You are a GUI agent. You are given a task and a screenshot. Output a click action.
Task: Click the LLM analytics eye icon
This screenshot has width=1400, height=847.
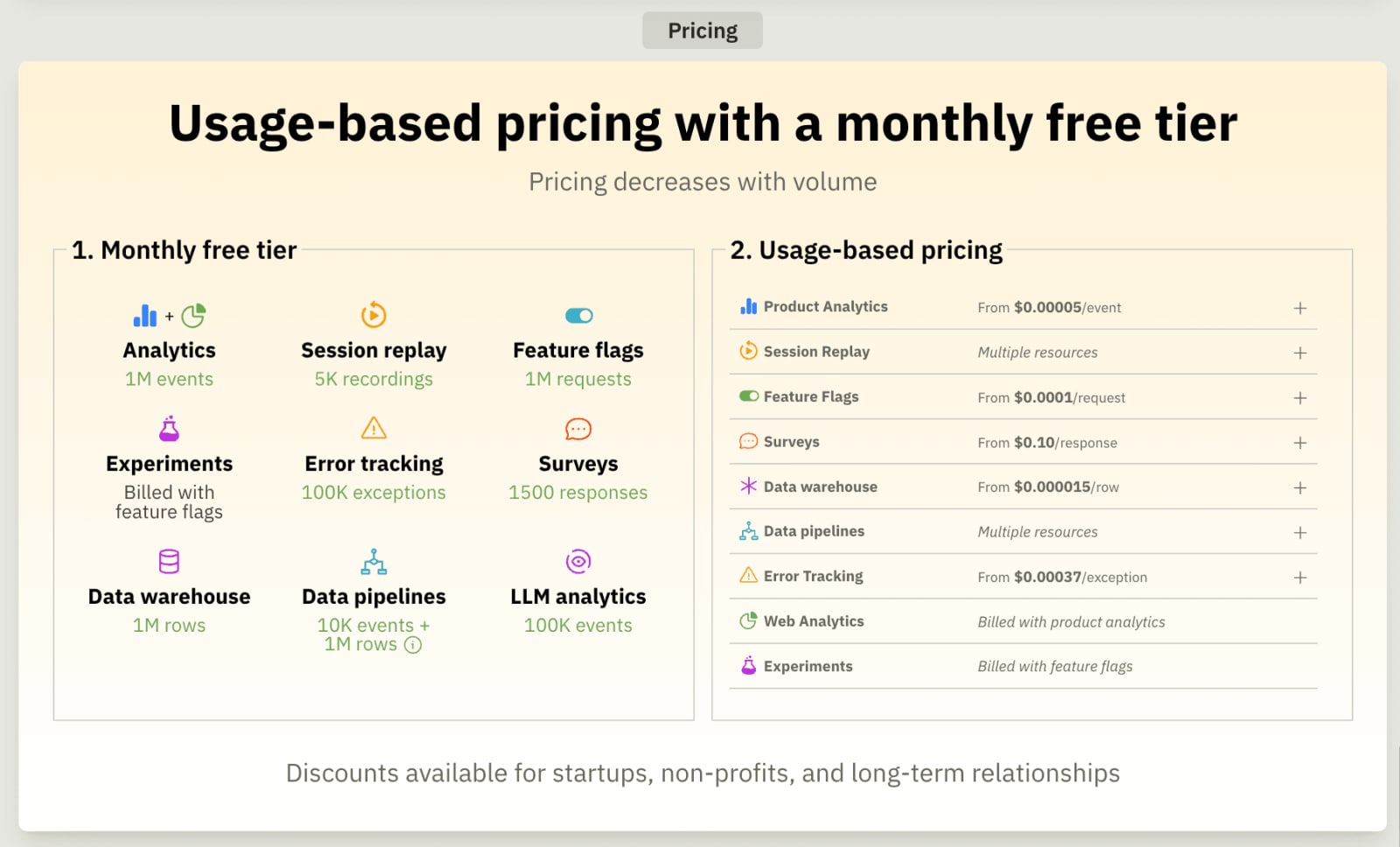pos(577,561)
